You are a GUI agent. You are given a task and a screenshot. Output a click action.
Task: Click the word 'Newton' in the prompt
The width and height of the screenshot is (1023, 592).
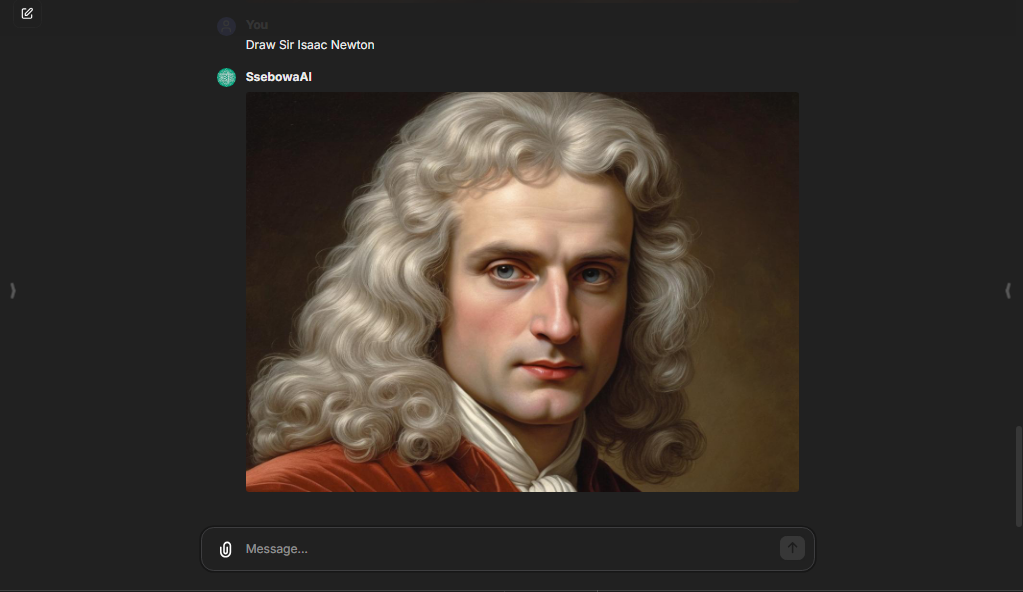click(352, 45)
